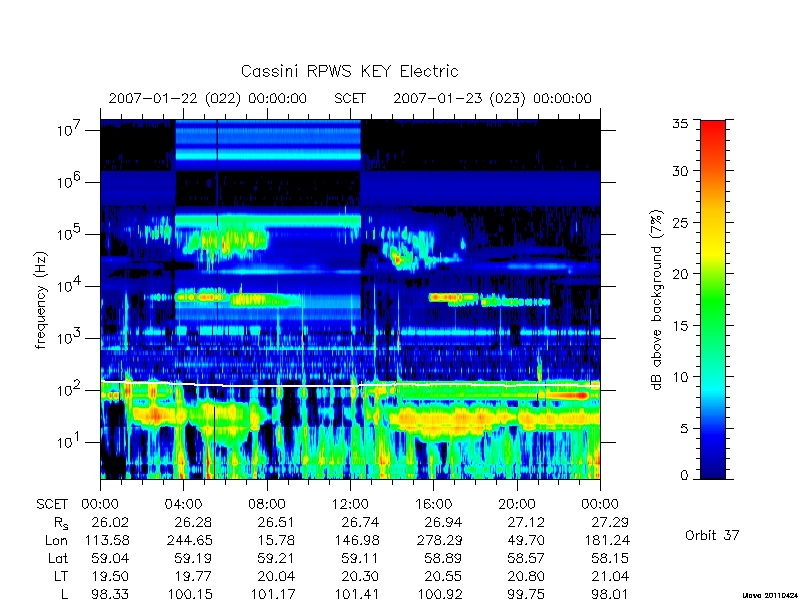Image resolution: width=800 pixels, height=600 pixels.
Task: Click the 10^3 frequency tick label
Action: (x=70, y=338)
